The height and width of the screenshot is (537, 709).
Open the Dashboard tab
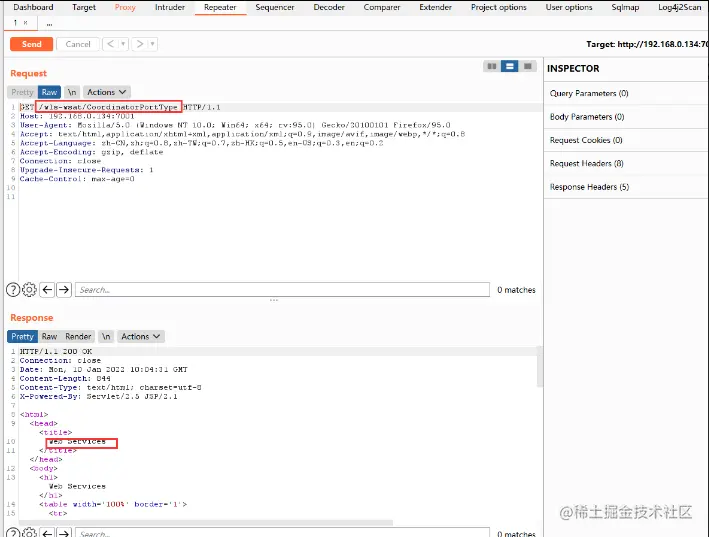[x=33, y=7]
